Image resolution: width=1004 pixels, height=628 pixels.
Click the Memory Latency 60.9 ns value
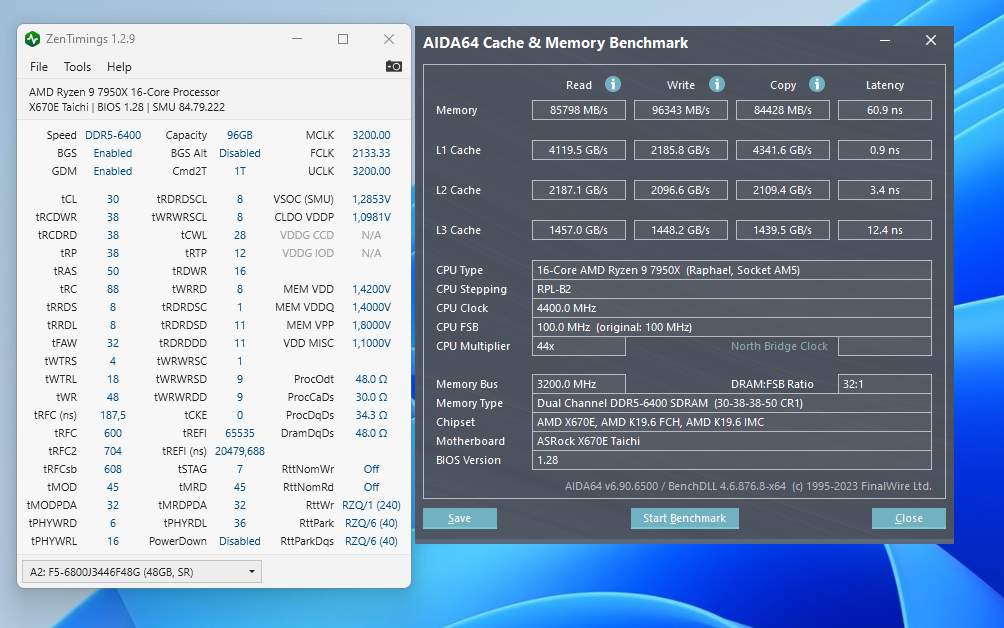coord(885,110)
